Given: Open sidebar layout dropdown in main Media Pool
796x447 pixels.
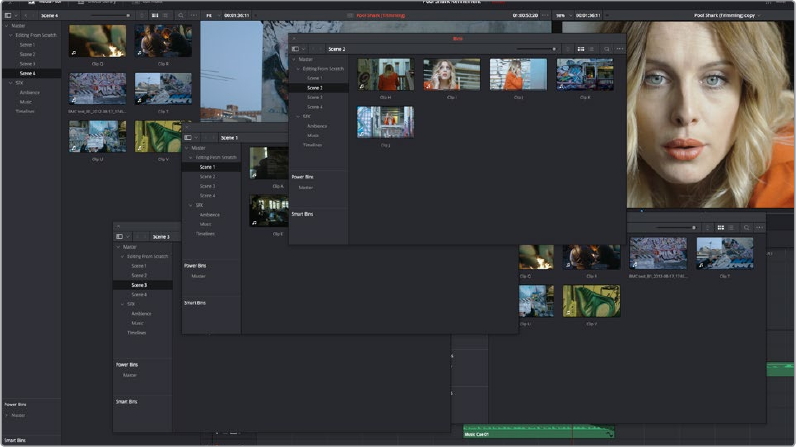Looking at the screenshot, I should (16, 15).
